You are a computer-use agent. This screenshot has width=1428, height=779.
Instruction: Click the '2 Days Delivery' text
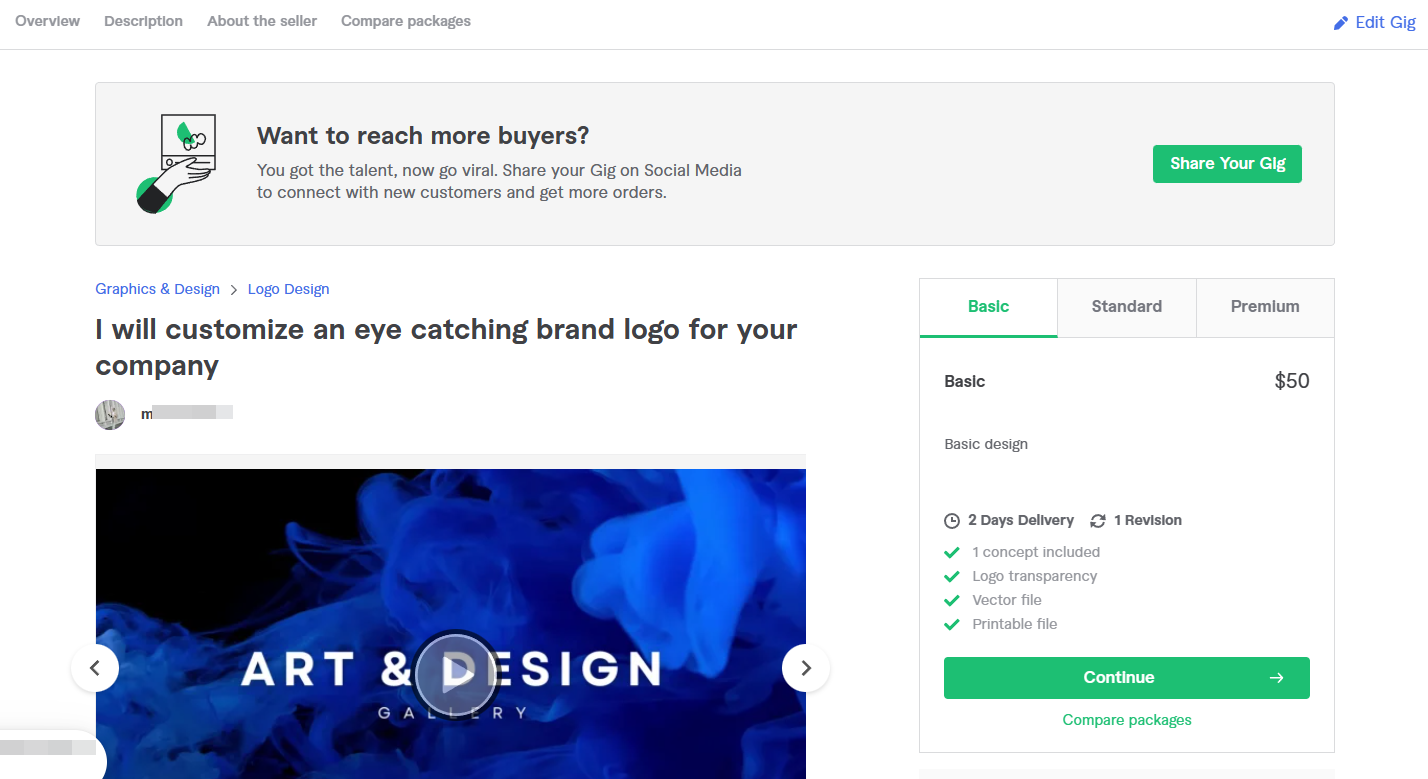click(x=1021, y=521)
